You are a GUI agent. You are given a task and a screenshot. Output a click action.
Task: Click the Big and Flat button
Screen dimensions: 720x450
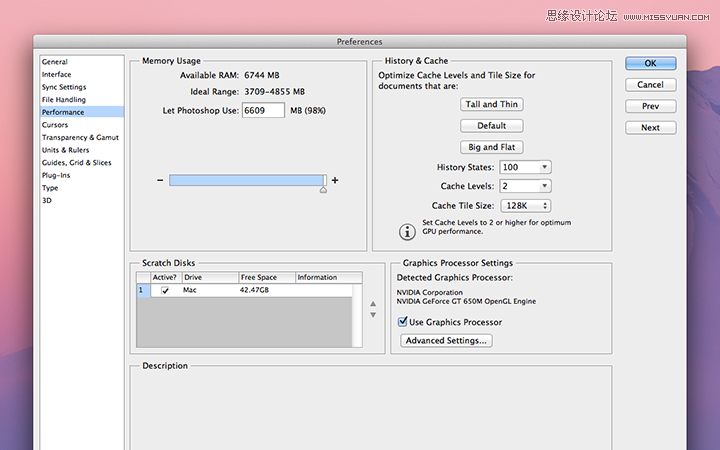coord(491,147)
